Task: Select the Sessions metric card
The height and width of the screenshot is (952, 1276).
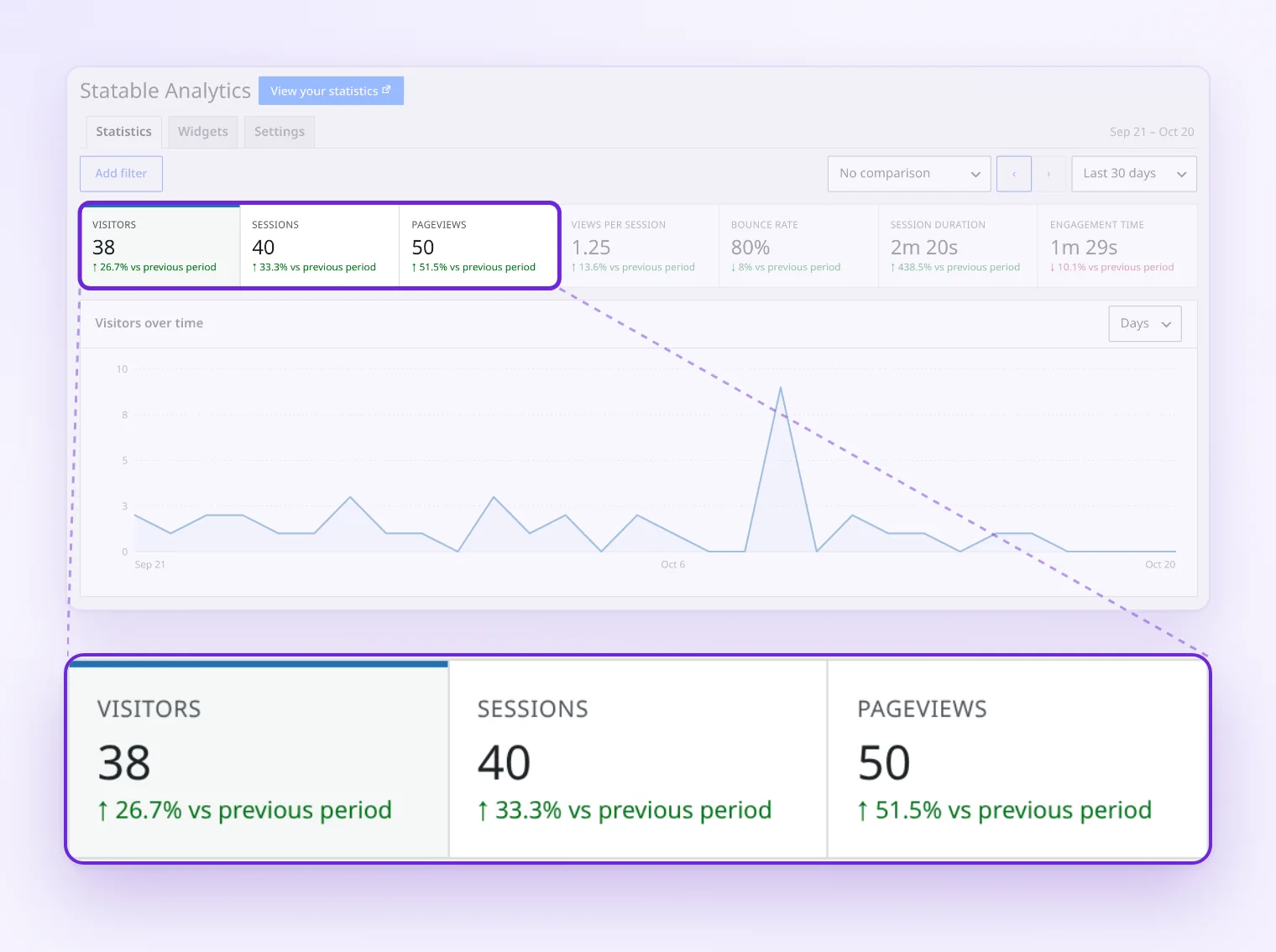Action: [320, 246]
